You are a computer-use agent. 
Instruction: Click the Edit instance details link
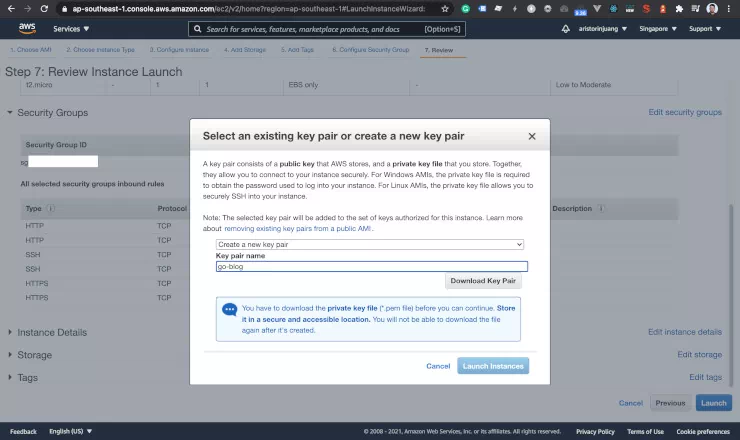click(x=685, y=332)
